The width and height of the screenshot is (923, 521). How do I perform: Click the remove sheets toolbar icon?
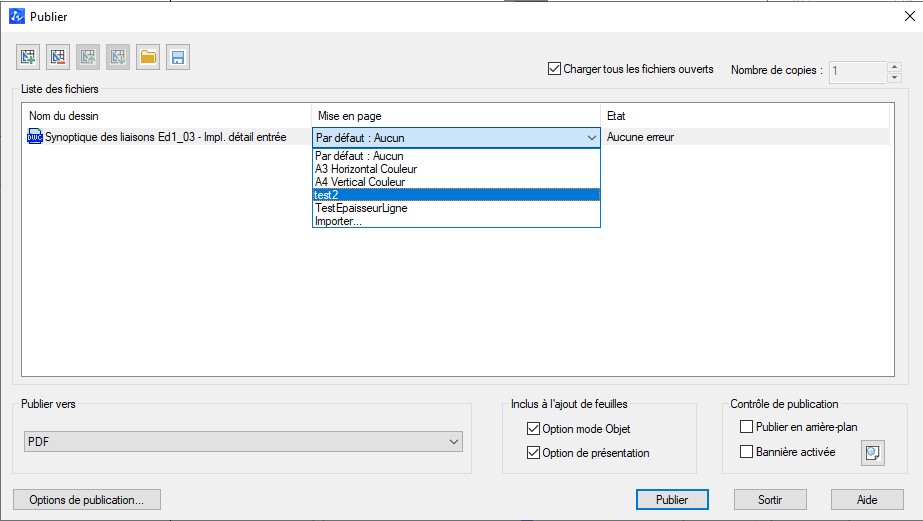(x=58, y=57)
